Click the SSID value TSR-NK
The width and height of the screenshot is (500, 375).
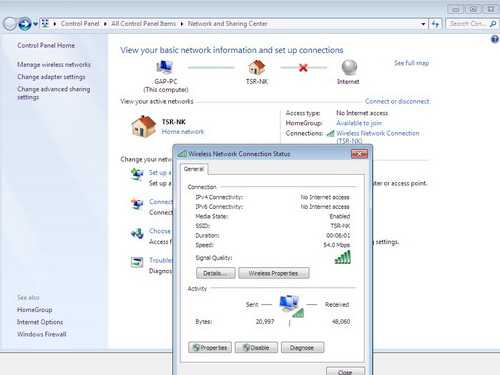(x=340, y=226)
